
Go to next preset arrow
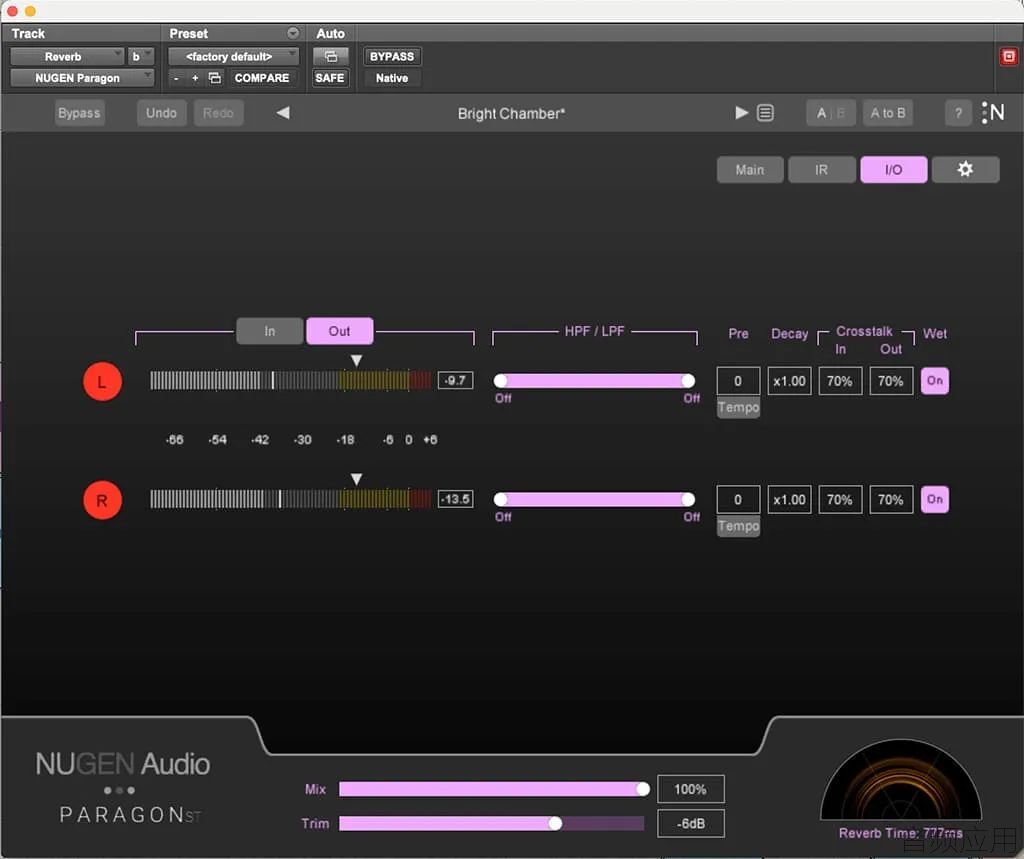pyautogui.click(x=741, y=113)
